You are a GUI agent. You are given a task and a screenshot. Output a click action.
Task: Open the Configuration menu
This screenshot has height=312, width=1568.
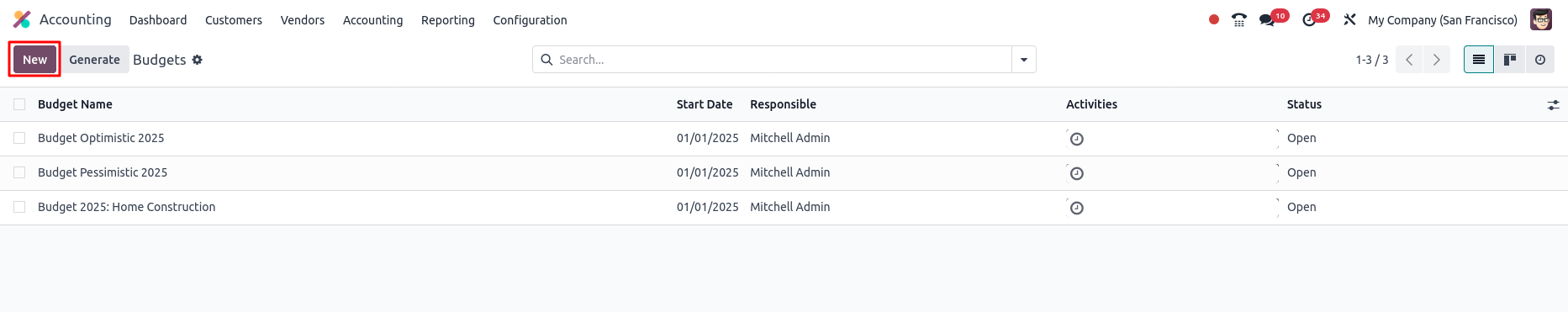[x=530, y=20]
